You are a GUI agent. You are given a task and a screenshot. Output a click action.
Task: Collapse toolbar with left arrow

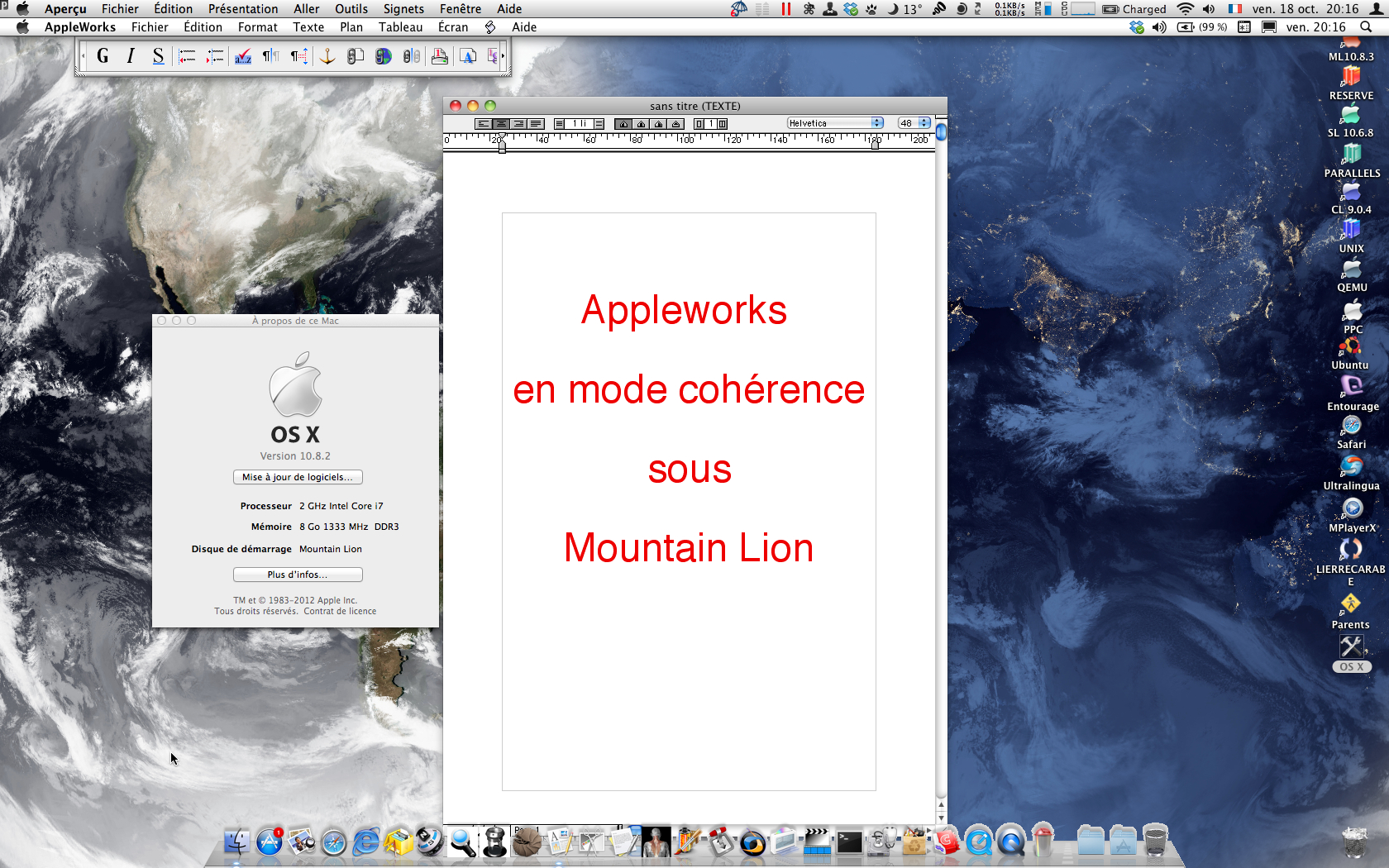click(84, 56)
